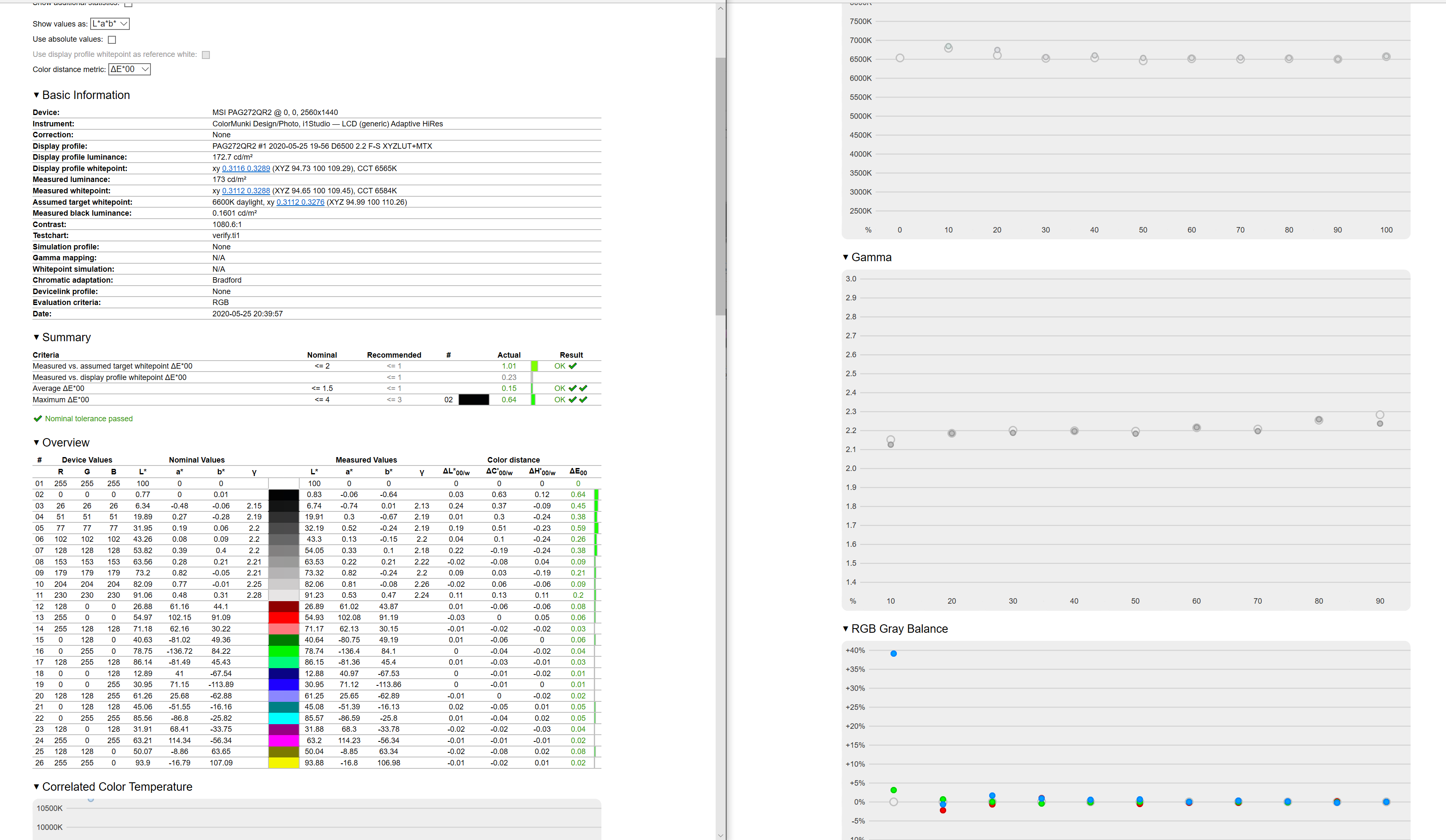Open measured whitepoint link 0.3112 0.3288
This screenshot has height=840, width=1446.
246,191
